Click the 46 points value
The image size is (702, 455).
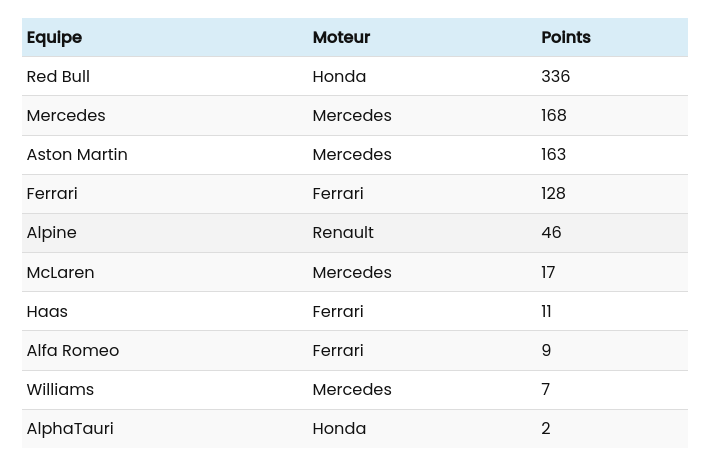coord(551,232)
